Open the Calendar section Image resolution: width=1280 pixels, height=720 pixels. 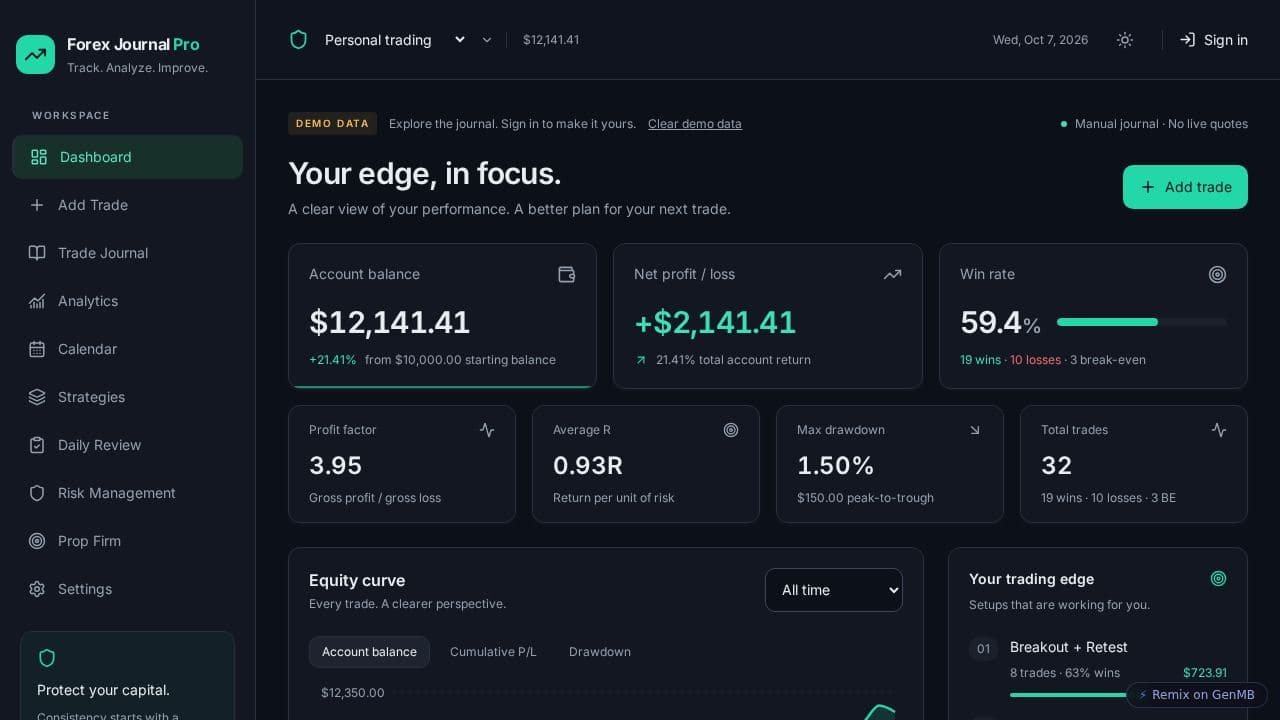127,349
